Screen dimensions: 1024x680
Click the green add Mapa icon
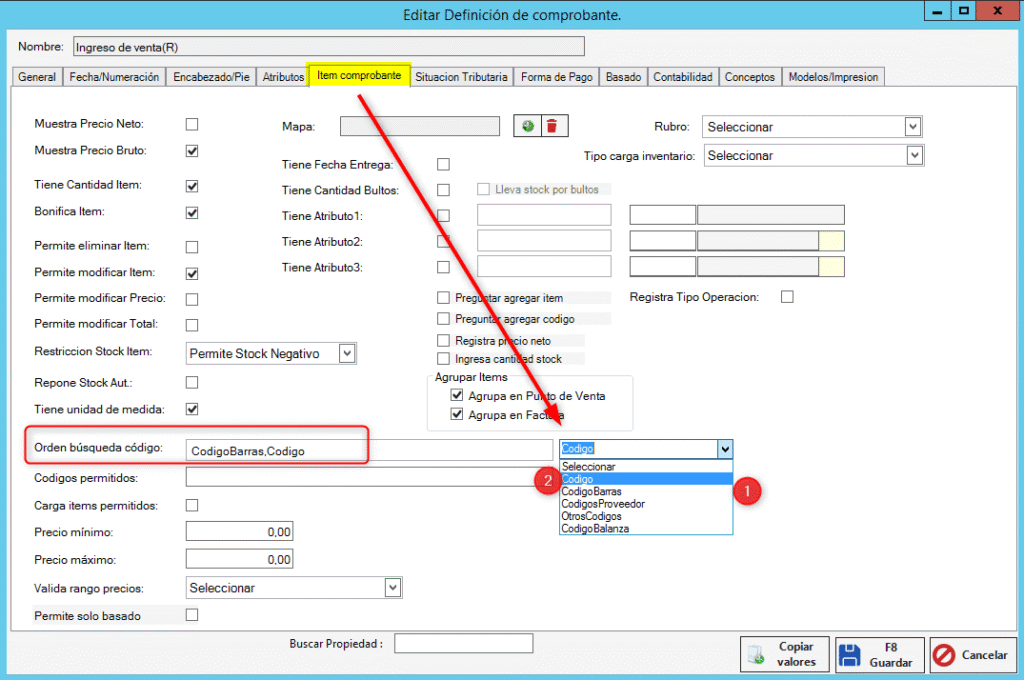(x=527, y=126)
